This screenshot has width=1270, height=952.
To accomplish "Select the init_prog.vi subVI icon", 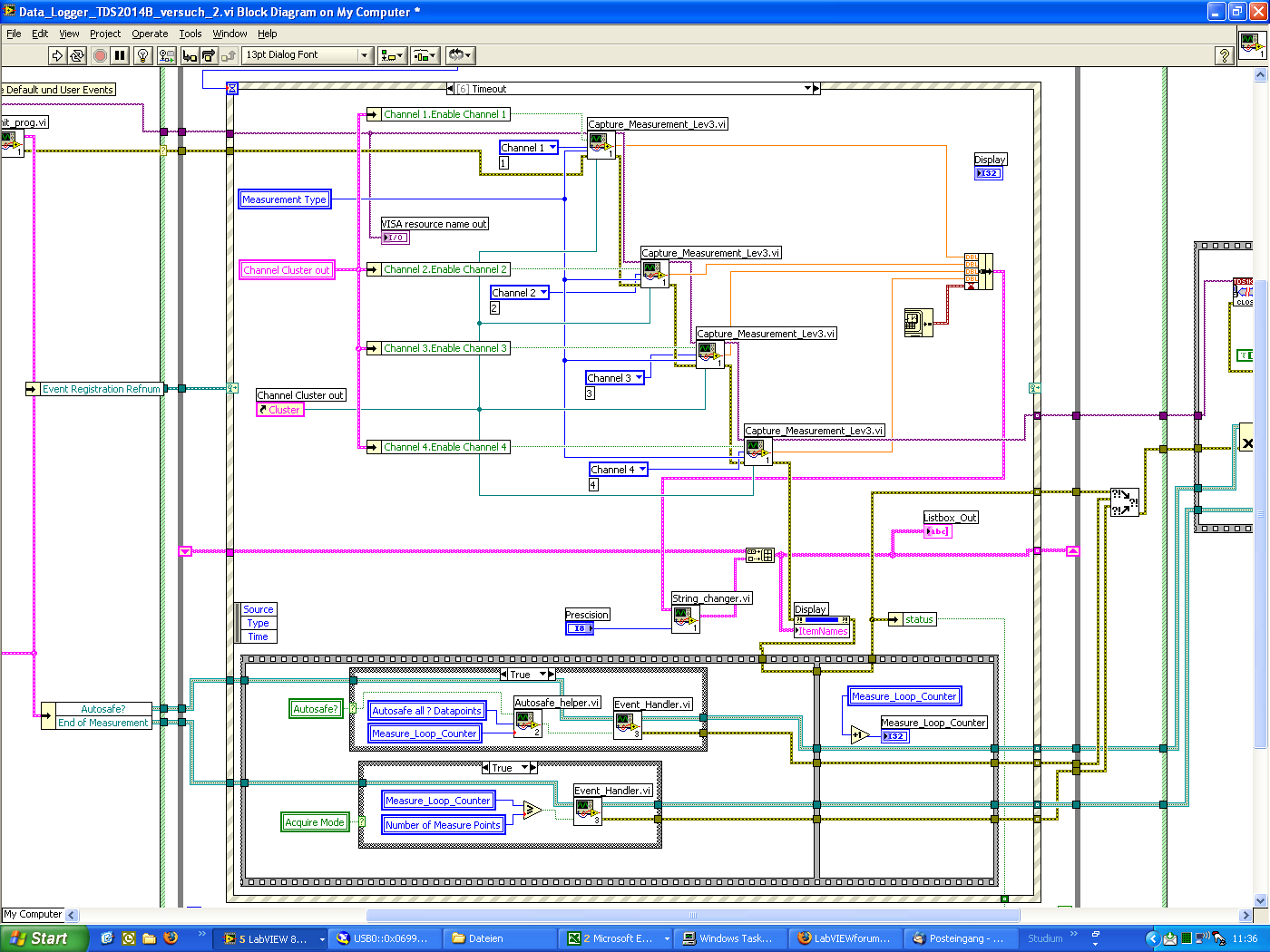I will tap(11, 143).
